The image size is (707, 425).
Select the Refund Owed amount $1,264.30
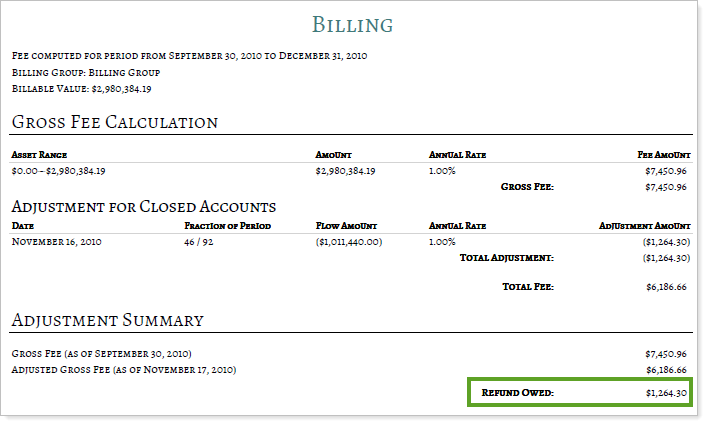tap(666, 392)
